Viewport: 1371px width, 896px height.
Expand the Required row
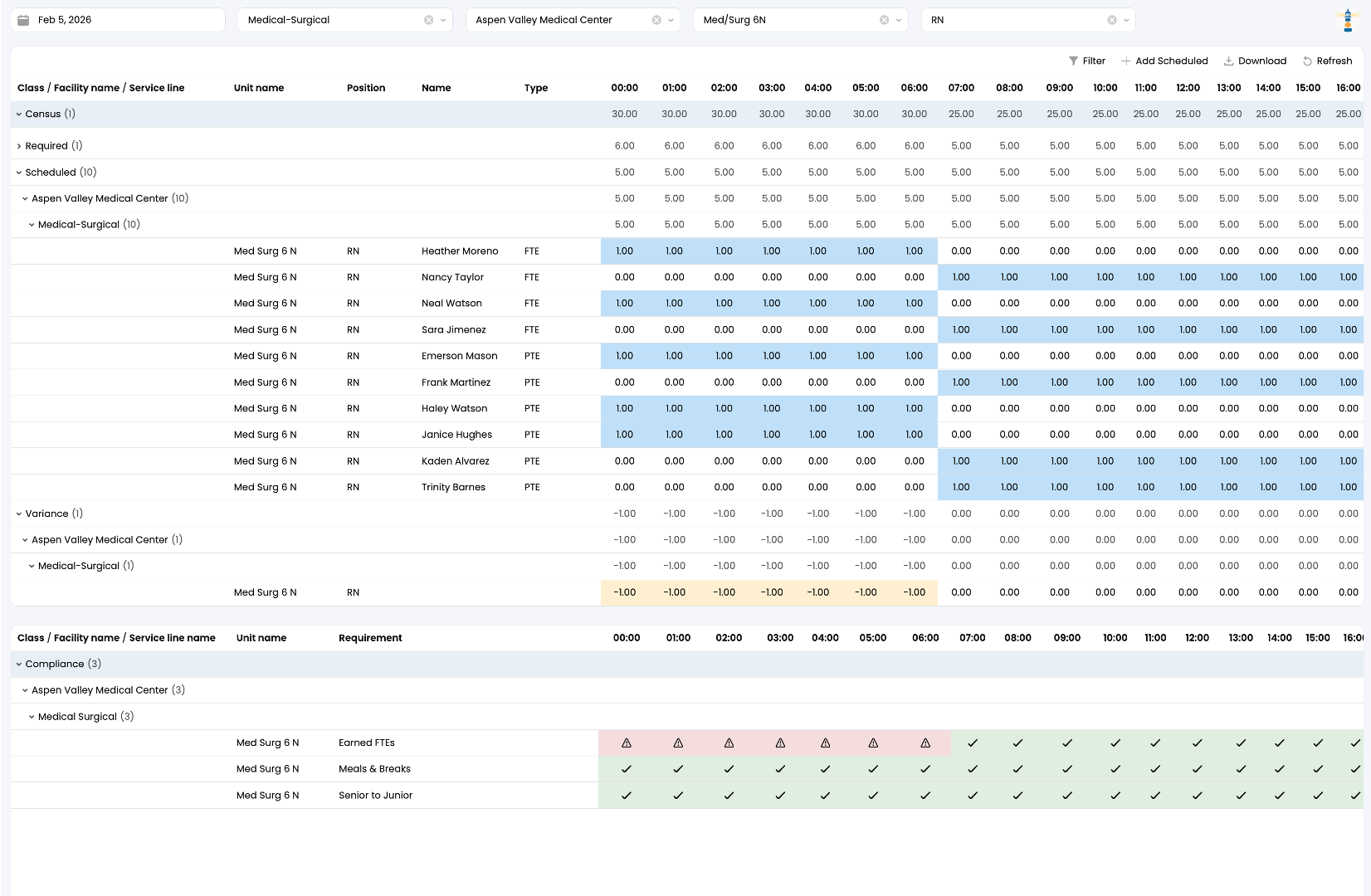pos(19,146)
